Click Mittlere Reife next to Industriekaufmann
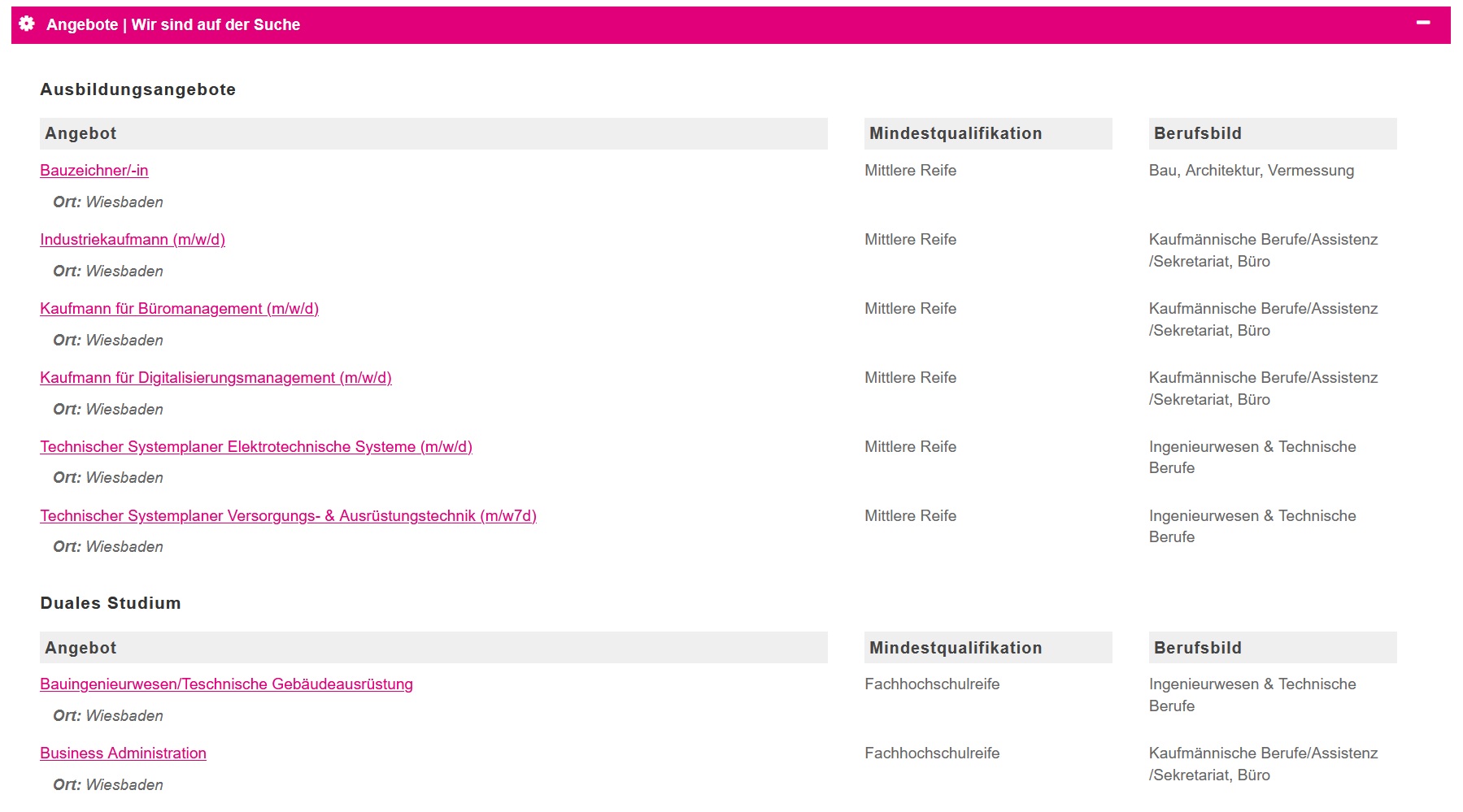 coord(910,239)
